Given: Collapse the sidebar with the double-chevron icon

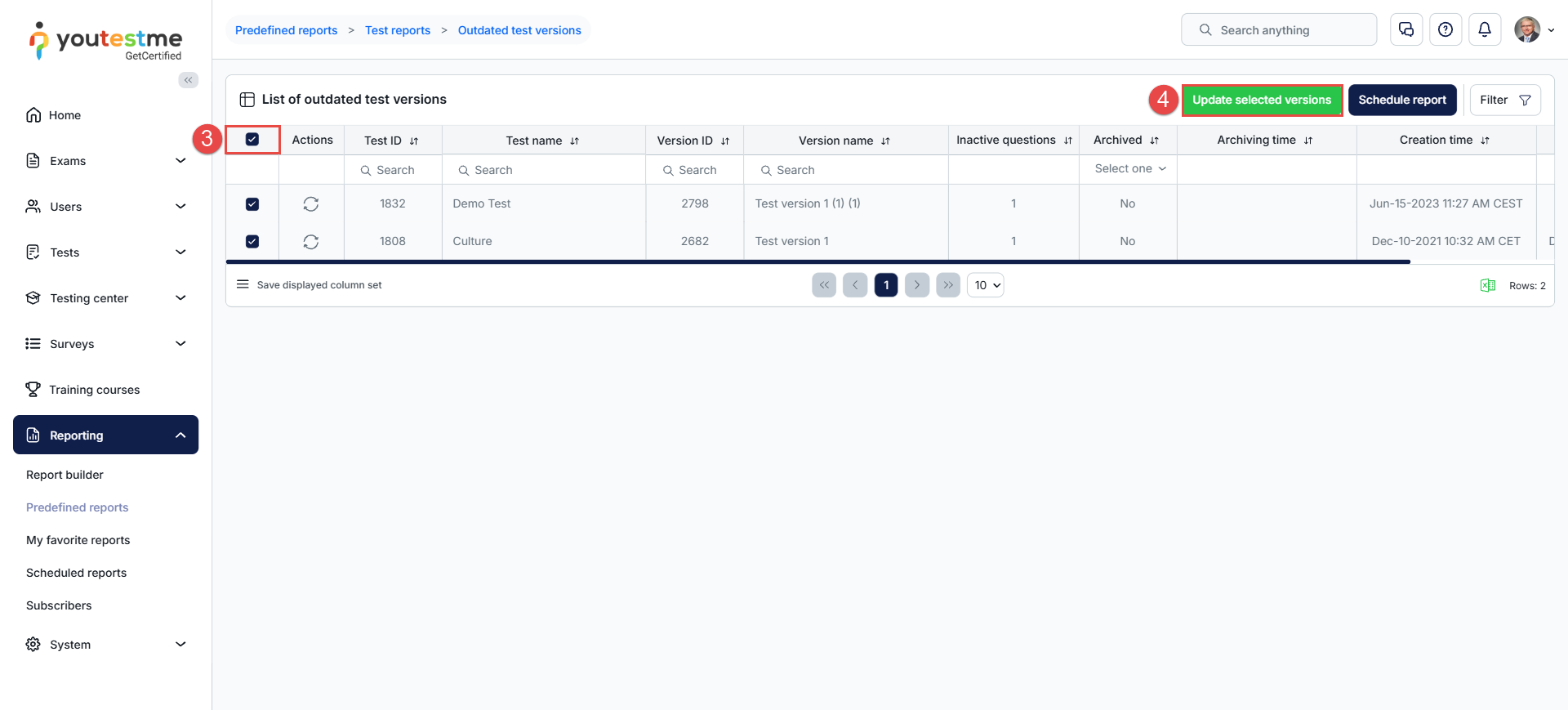Looking at the screenshot, I should tap(189, 80).
